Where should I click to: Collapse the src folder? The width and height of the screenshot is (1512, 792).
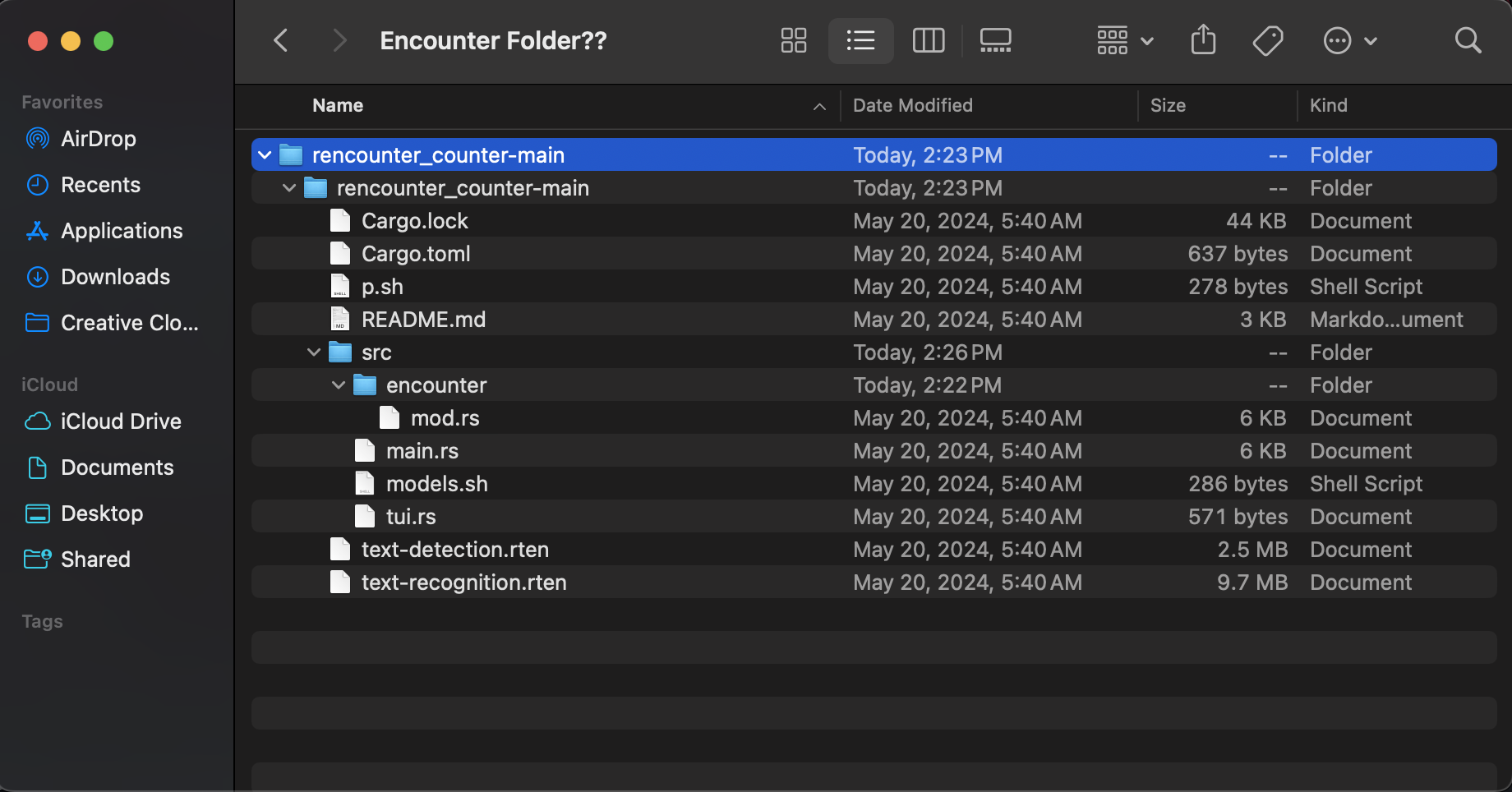point(314,352)
